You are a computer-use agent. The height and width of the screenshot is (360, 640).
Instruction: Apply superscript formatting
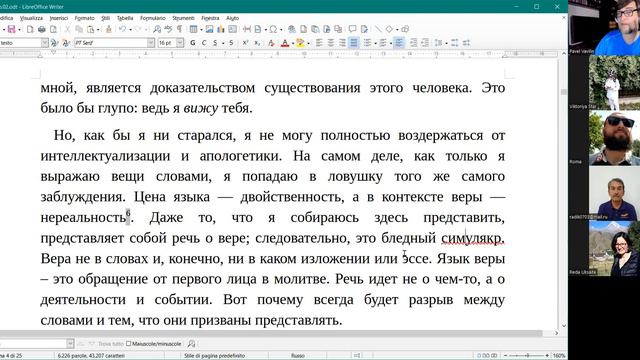pos(245,43)
